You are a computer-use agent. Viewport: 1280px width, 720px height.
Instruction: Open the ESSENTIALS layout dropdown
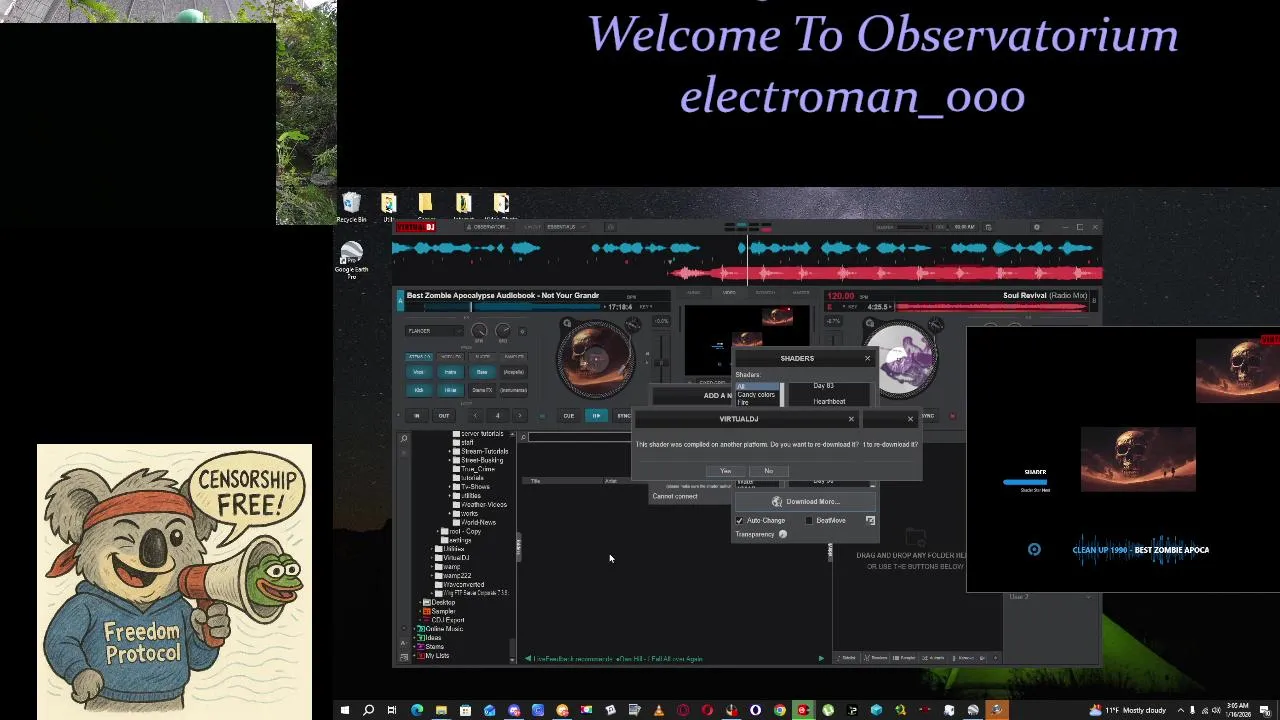point(565,227)
